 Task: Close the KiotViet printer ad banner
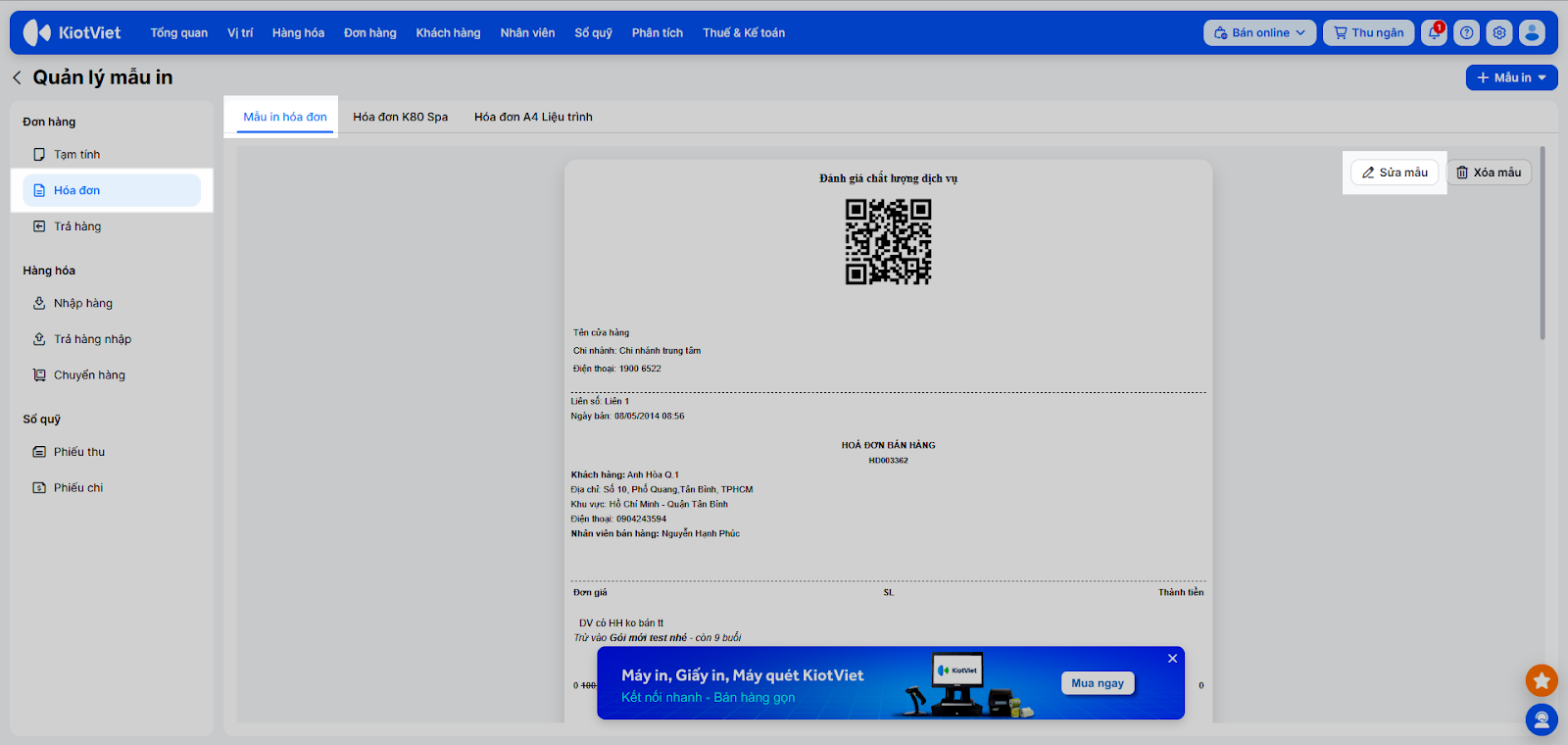point(1172,659)
